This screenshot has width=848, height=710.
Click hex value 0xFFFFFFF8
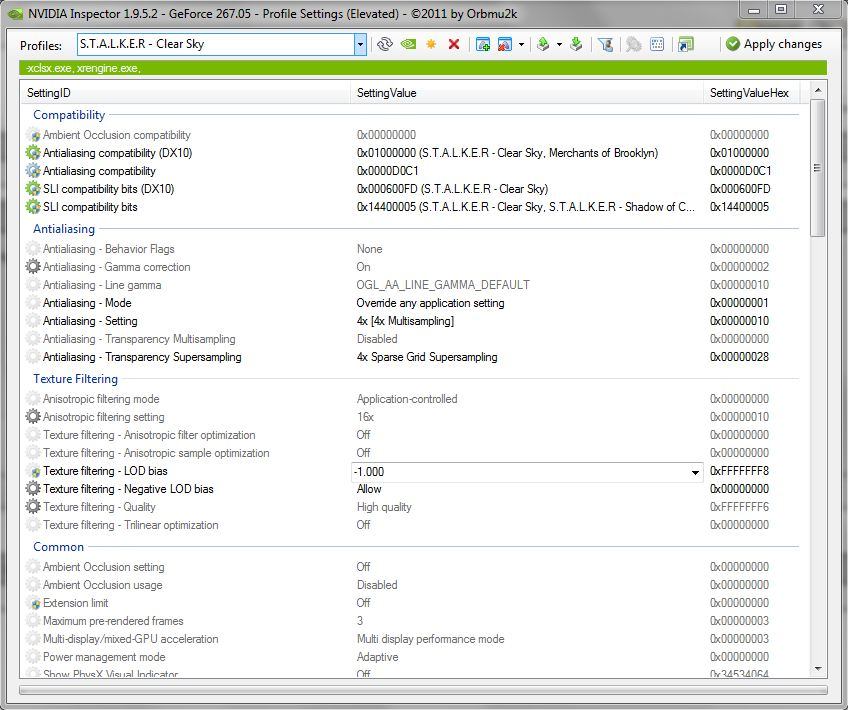click(739, 471)
